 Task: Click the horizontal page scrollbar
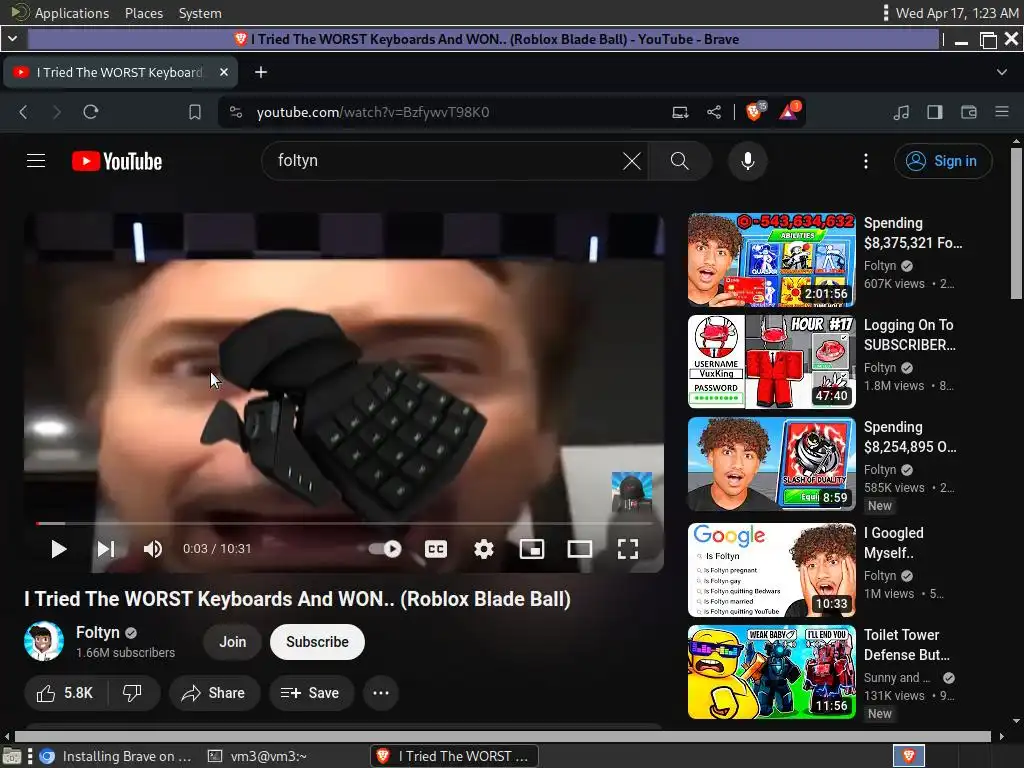tap(503, 736)
